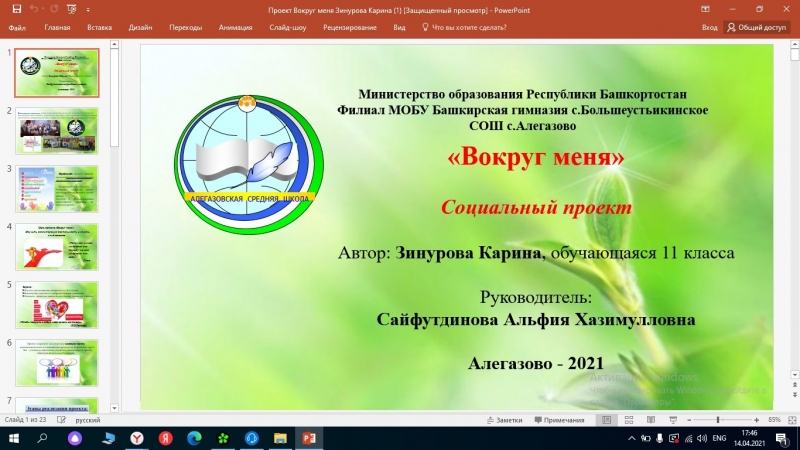This screenshot has width=800, height=450.
Task: Switch to the Рецензирование ribbon tab
Action: [349, 28]
